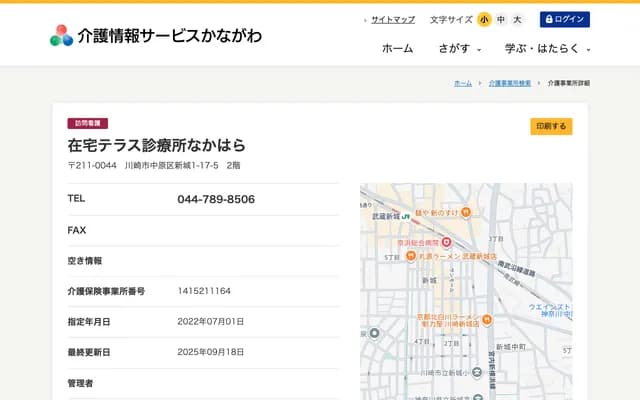Click the 麺や 新のすけ restaurant pin on map
The width and height of the screenshot is (640, 400).
(x=466, y=212)
